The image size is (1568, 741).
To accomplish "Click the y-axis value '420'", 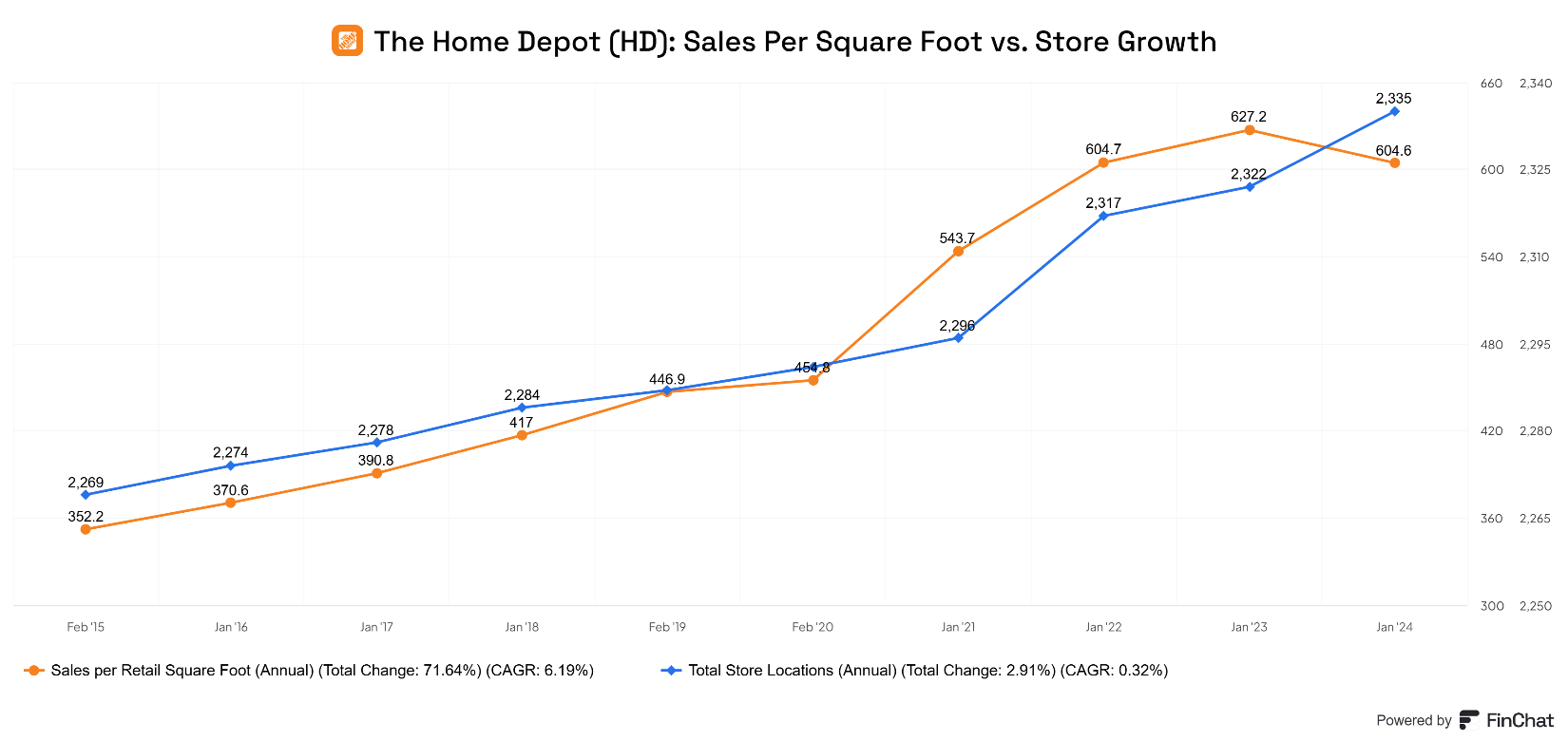I will click(x=1492, y=431).
